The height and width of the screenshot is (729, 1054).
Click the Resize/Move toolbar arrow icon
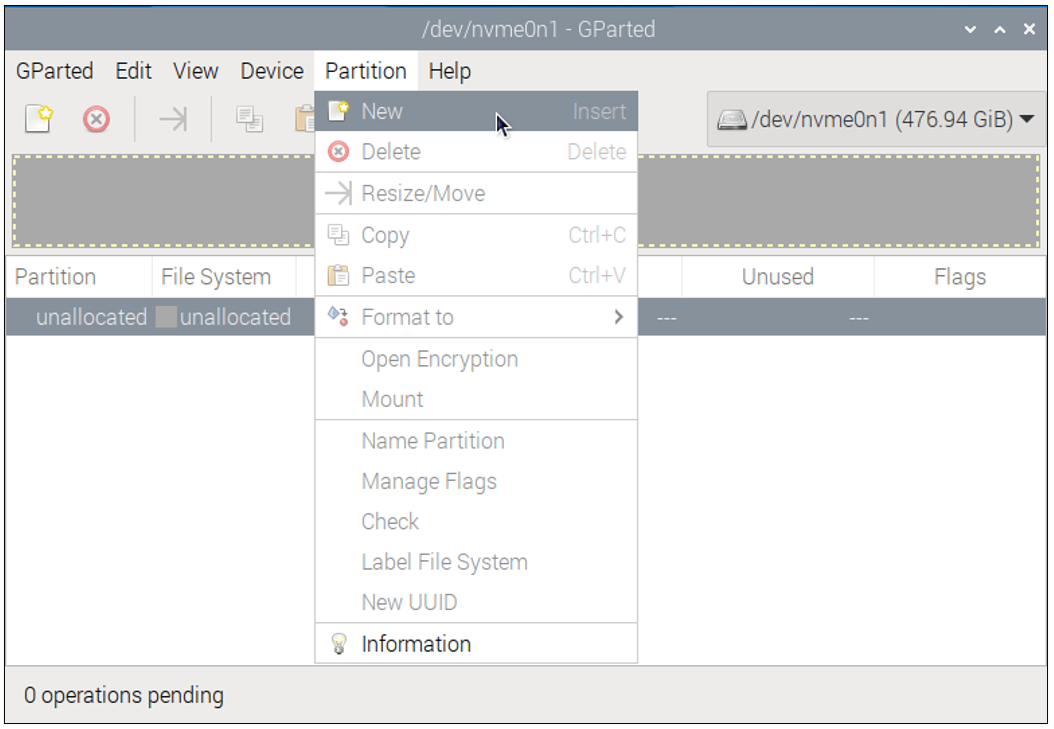173,120
